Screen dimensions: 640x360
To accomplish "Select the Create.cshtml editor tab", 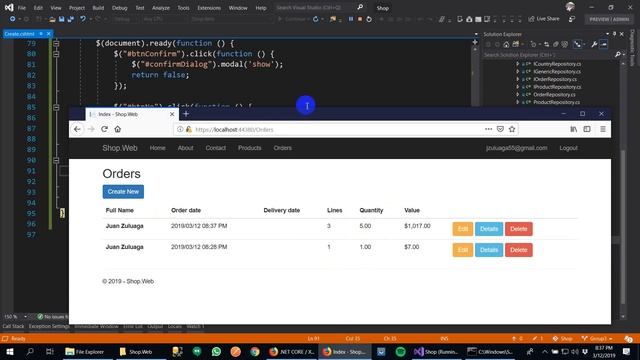I will (x=20, y=34).
